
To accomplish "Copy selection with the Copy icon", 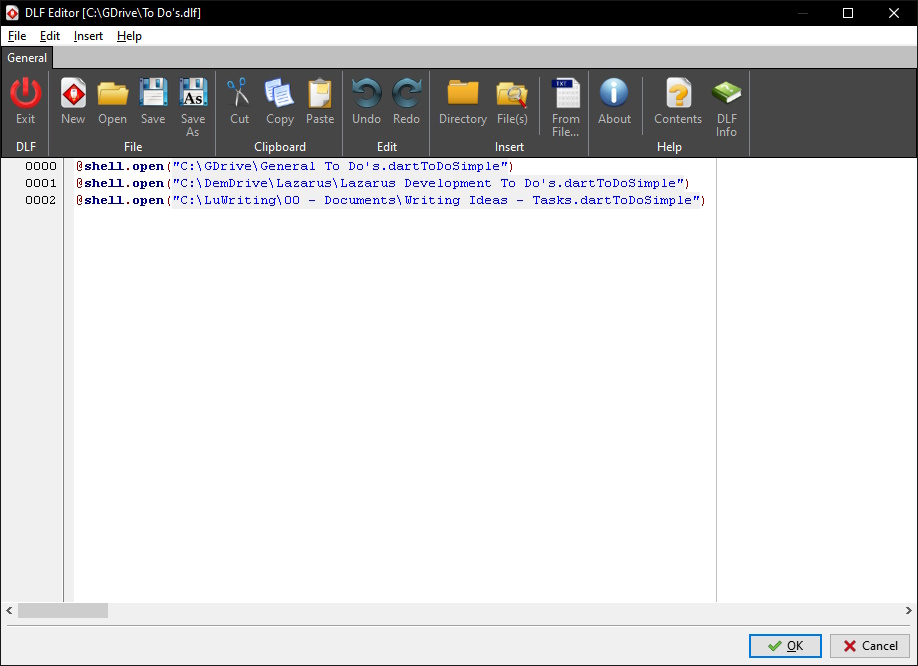I will click(x=279, y=94).
